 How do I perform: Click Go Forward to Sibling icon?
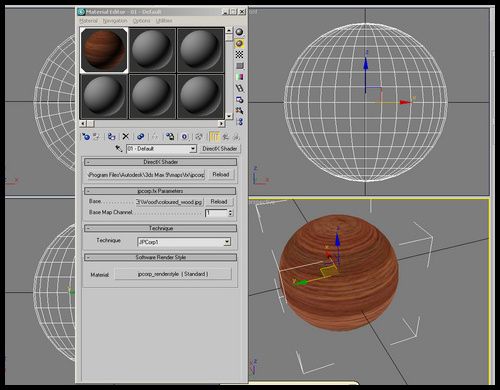[236, 136]
